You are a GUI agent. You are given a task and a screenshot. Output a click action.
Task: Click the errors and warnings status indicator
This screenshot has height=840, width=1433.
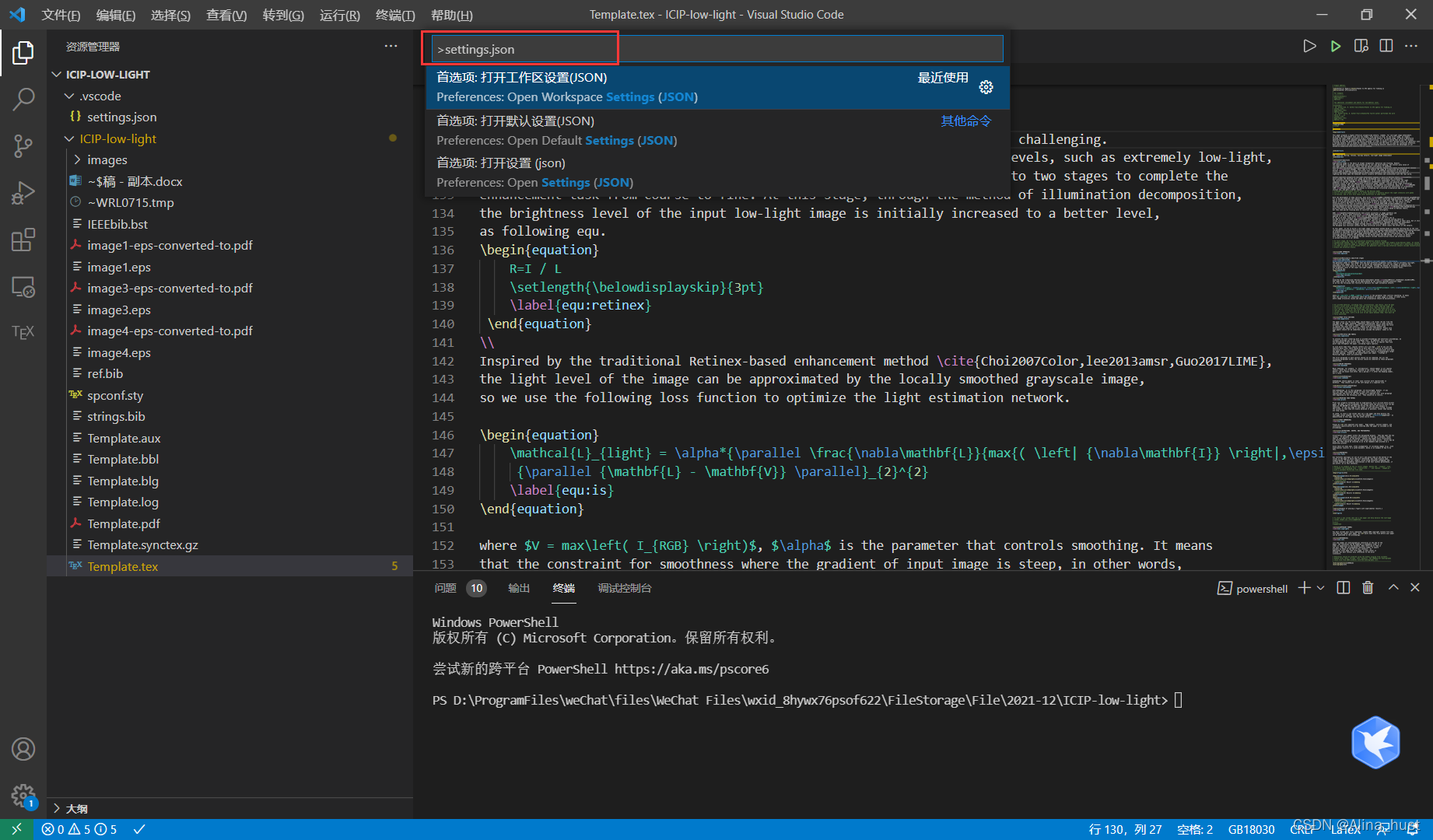point(79,829)
